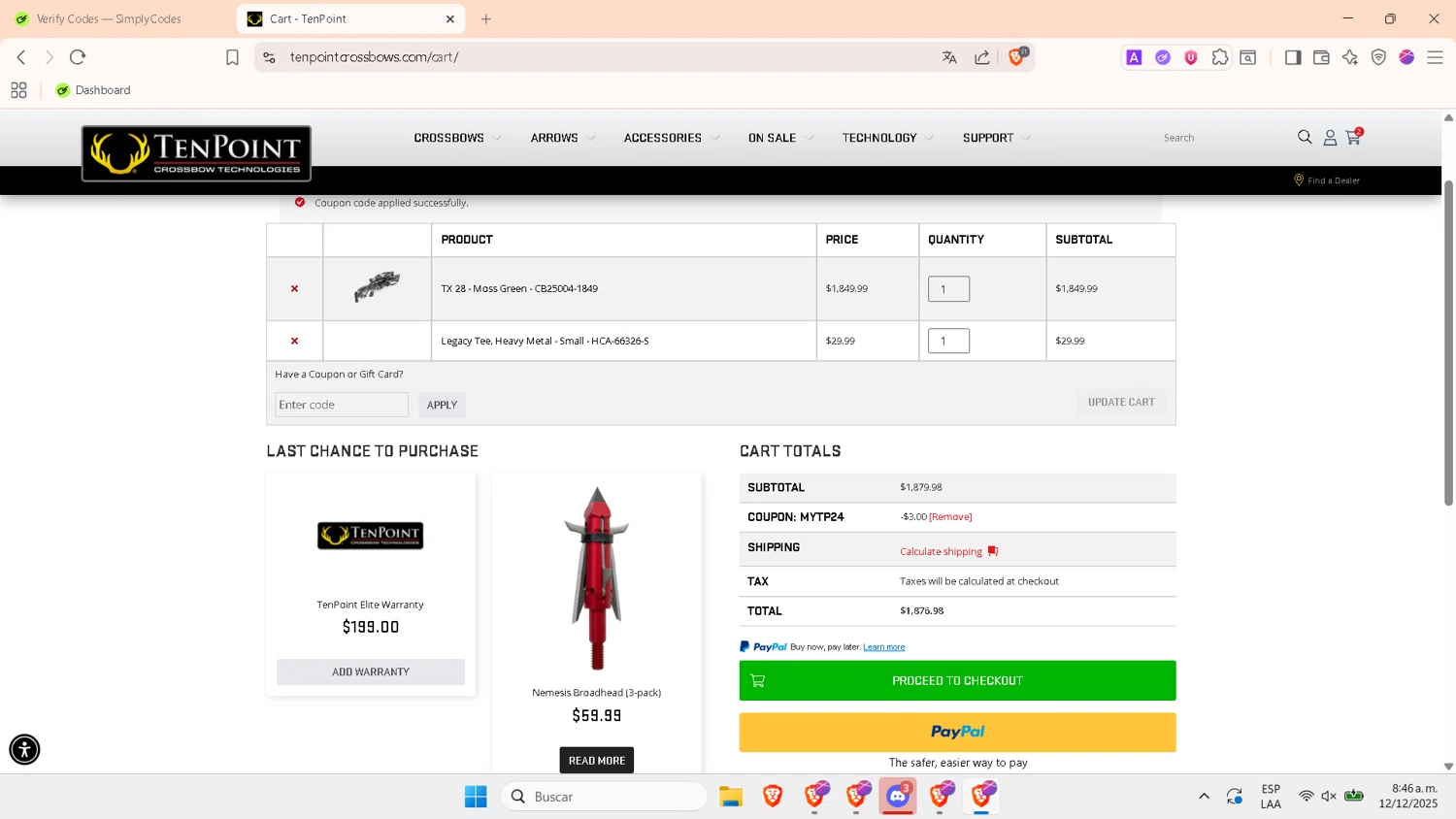Switch to the Verify Codes SimplyCodes tab

(109, 18)
